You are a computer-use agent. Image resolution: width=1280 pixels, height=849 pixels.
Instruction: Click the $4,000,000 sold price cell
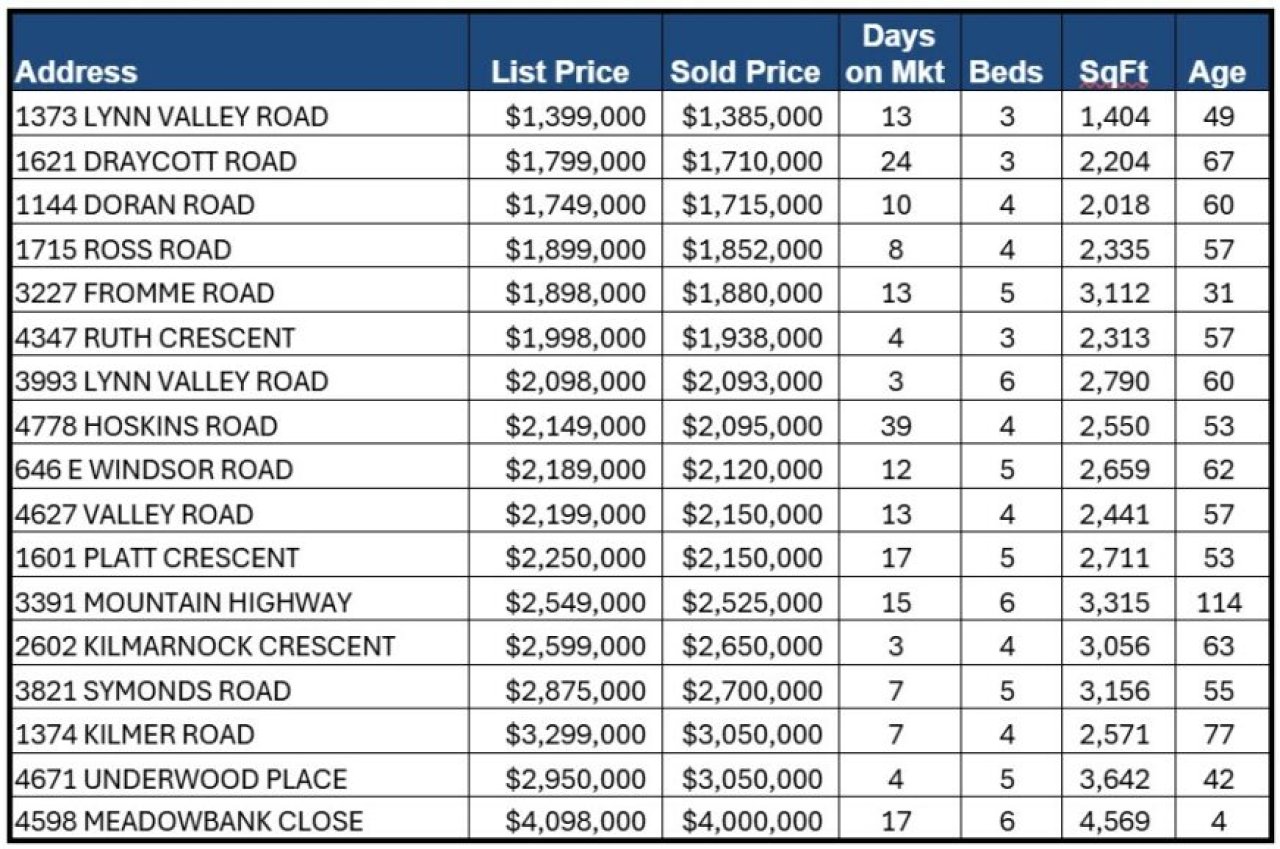pyautogui.click(x=752, y=822)
